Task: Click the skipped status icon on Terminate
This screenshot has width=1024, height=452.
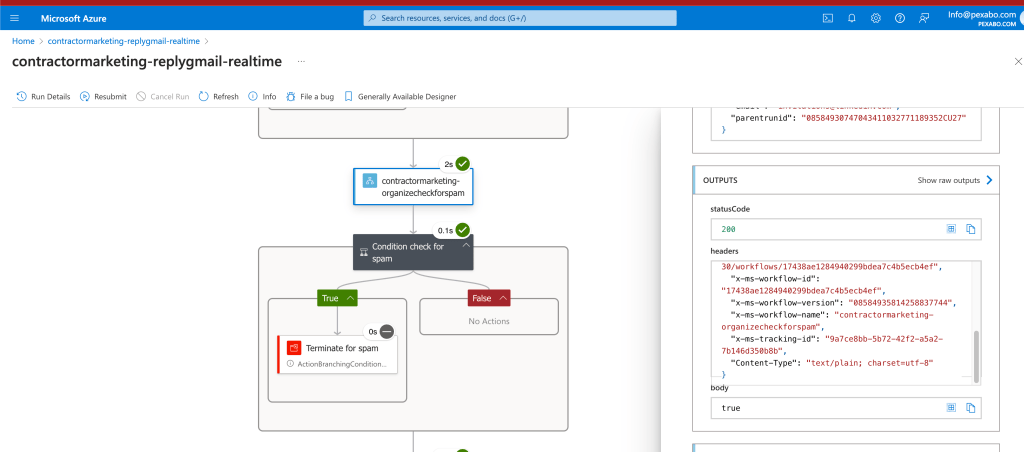Action: pos(387,331)
